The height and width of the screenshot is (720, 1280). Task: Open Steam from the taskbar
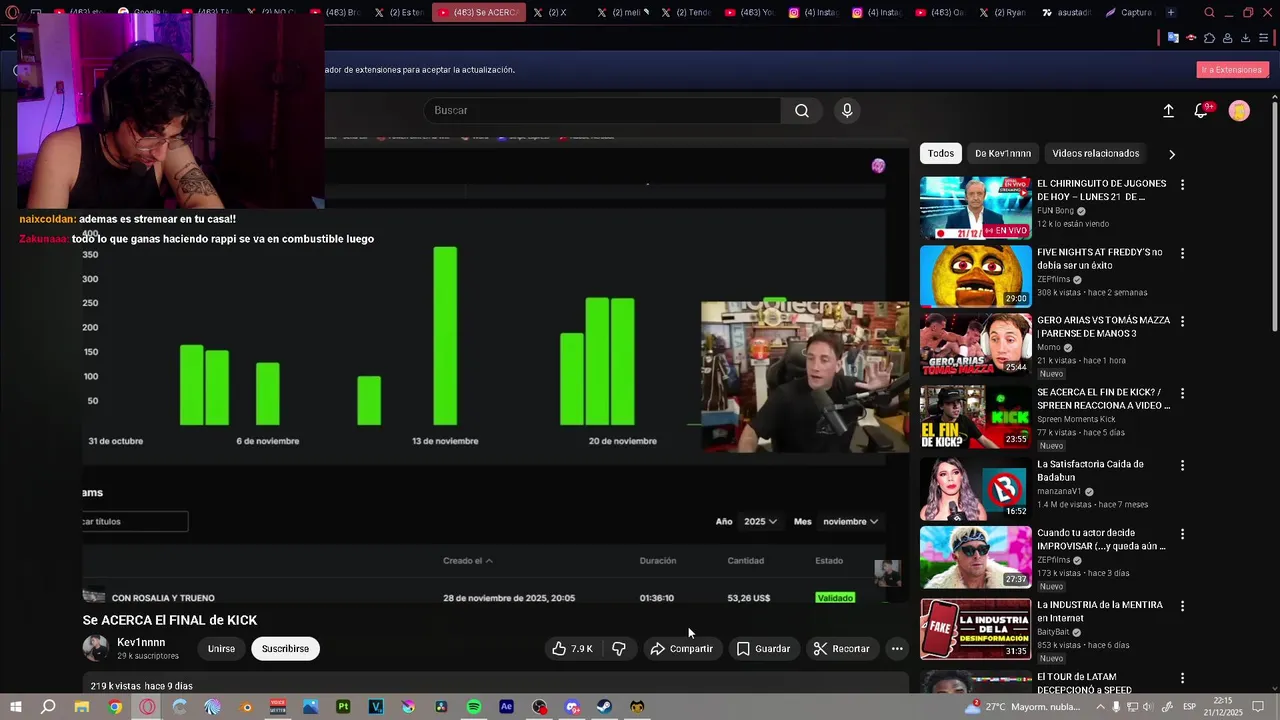point(605,707)
